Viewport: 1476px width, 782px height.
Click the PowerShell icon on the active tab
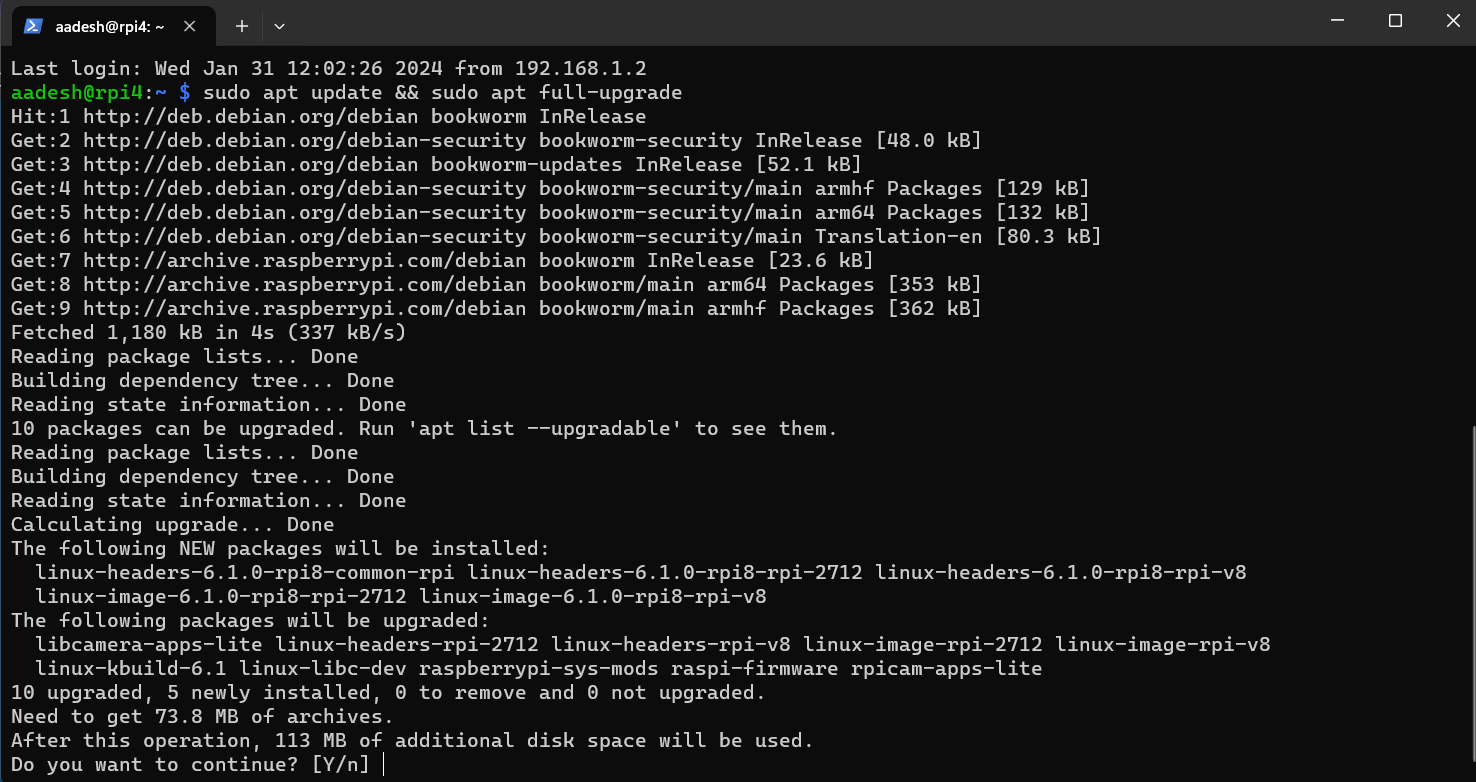coord(33,27)
